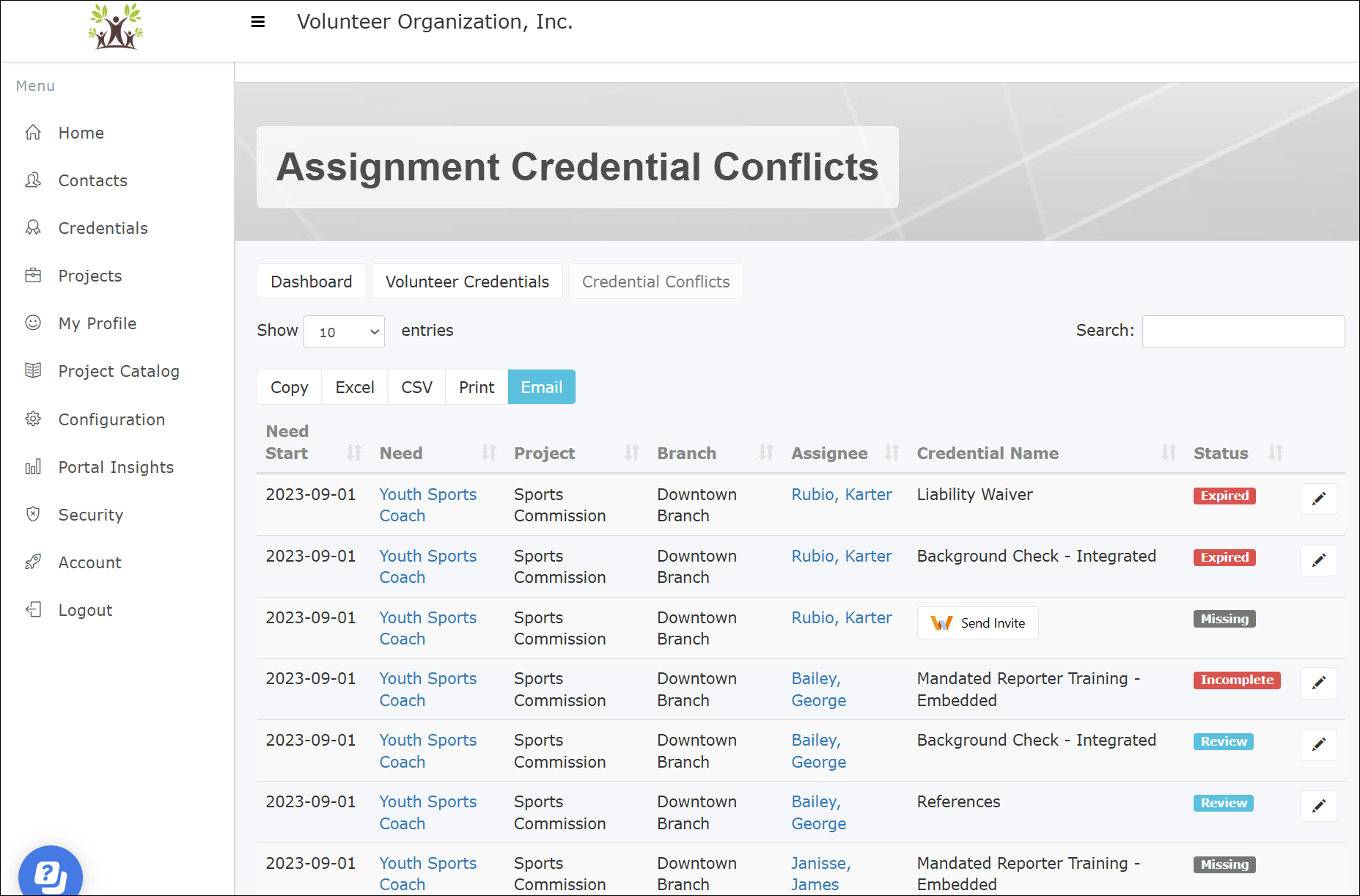
Task: Sort by Assignee column arrows
Action: pos(892,452)
